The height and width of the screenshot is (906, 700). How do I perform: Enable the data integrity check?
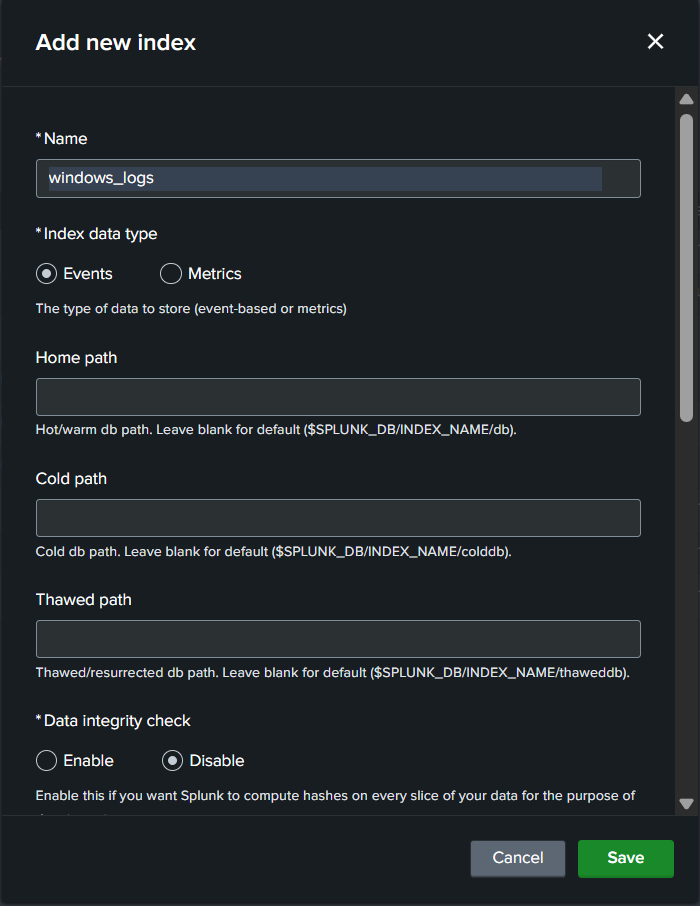[46, 761]
